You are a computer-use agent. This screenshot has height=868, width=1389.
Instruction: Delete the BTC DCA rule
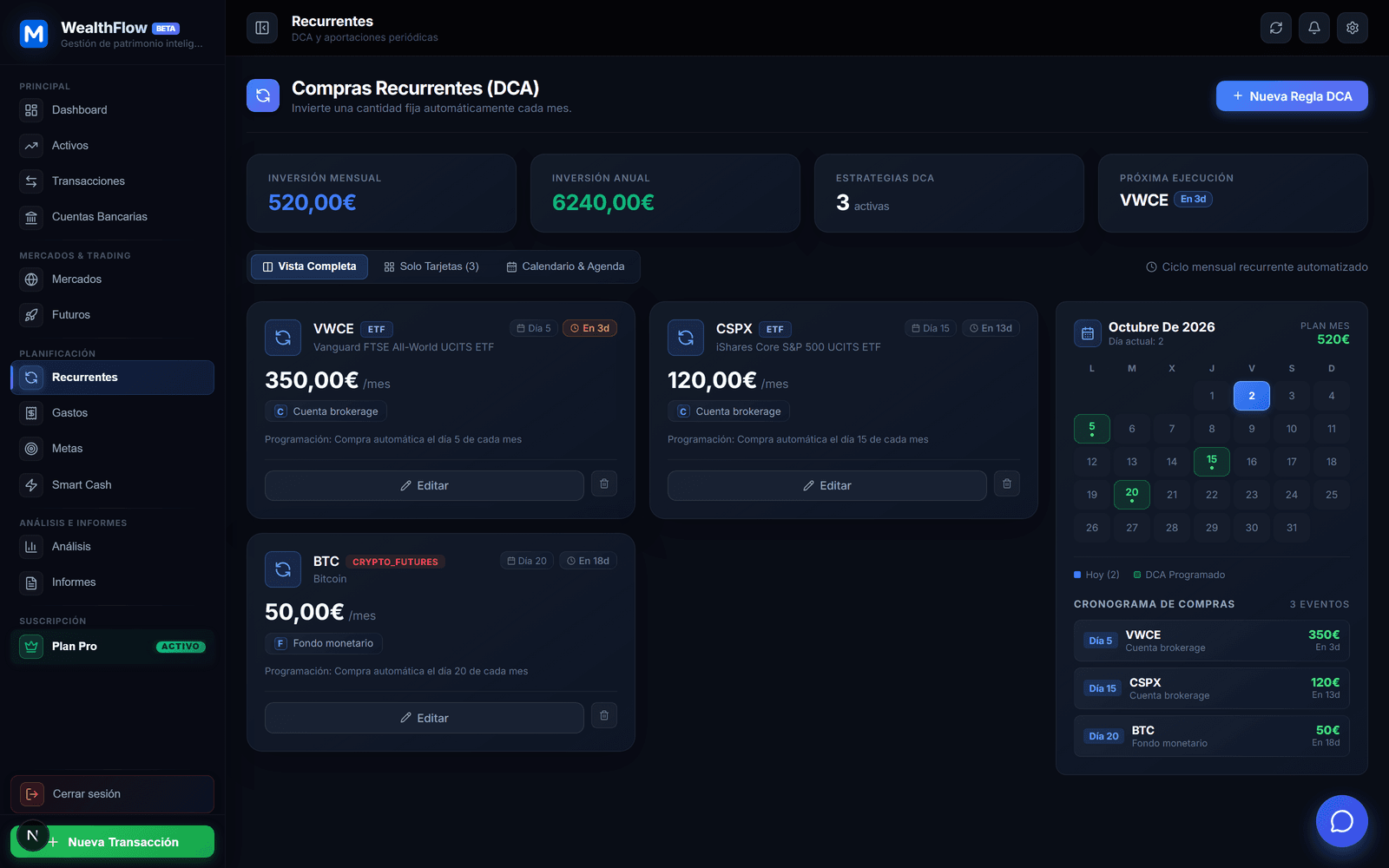[x=604, y=715]
